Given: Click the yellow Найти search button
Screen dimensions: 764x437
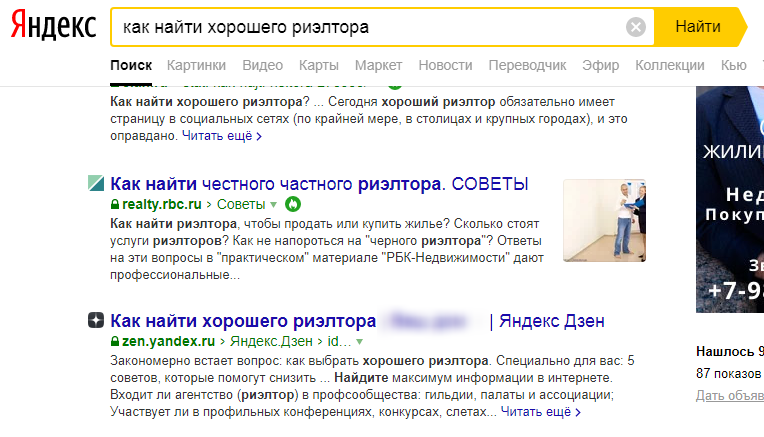Looking at the screenshot, I should point(698,27).
